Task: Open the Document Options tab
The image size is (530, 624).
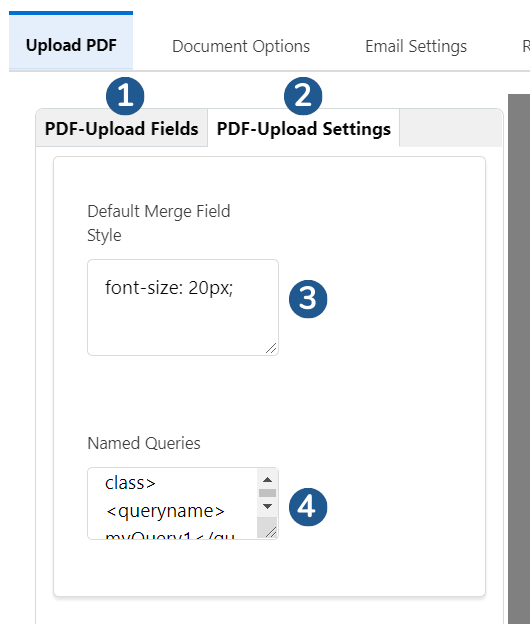Action: click(241, 46)
